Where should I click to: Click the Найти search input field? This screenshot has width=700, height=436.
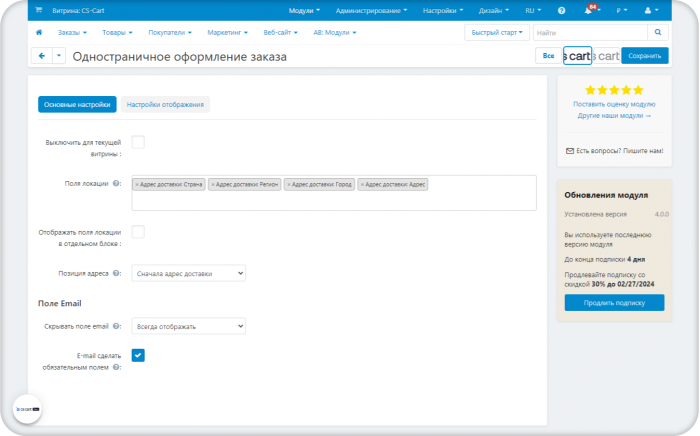590,32
